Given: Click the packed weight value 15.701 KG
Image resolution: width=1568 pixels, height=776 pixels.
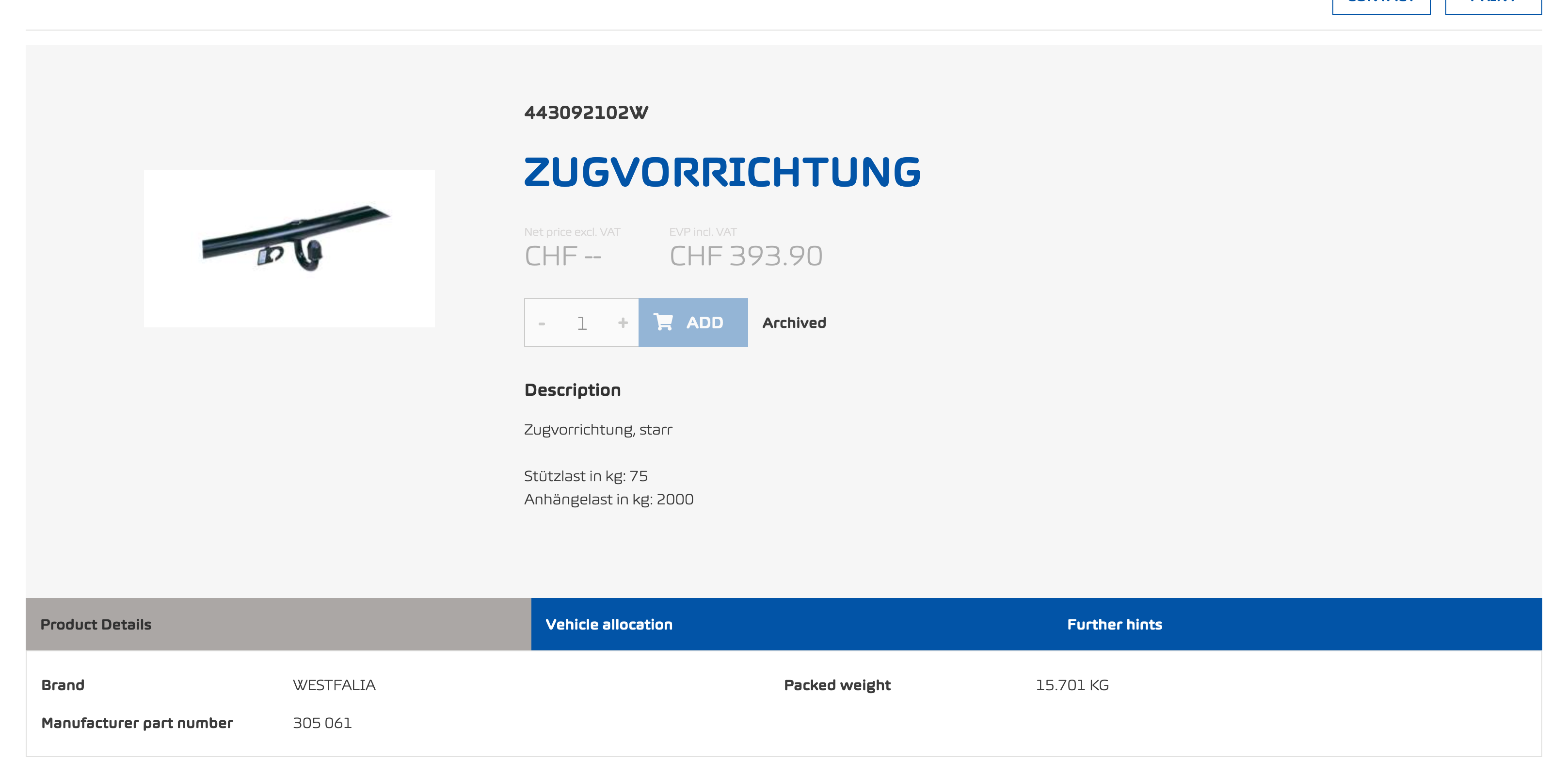Looking at the screenshot, I should click(1072, 685).
